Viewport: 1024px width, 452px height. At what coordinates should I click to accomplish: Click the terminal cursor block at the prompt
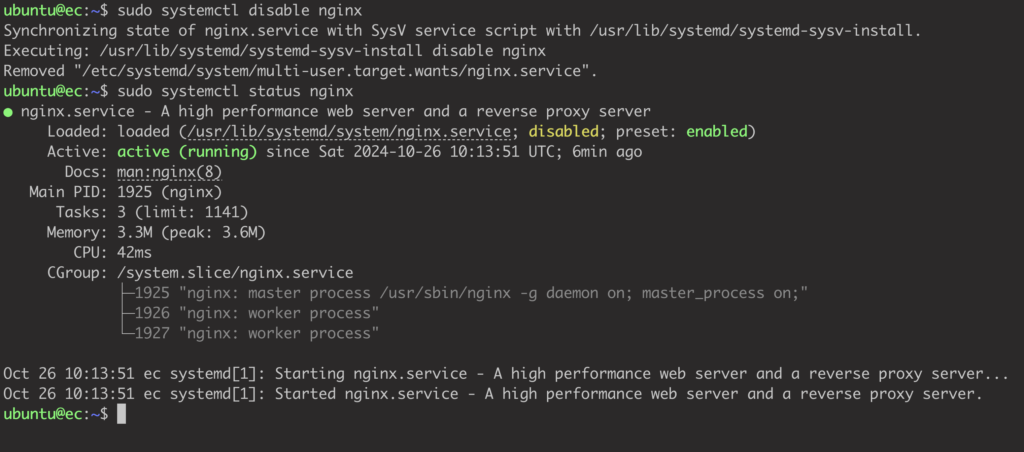(121, 414)
